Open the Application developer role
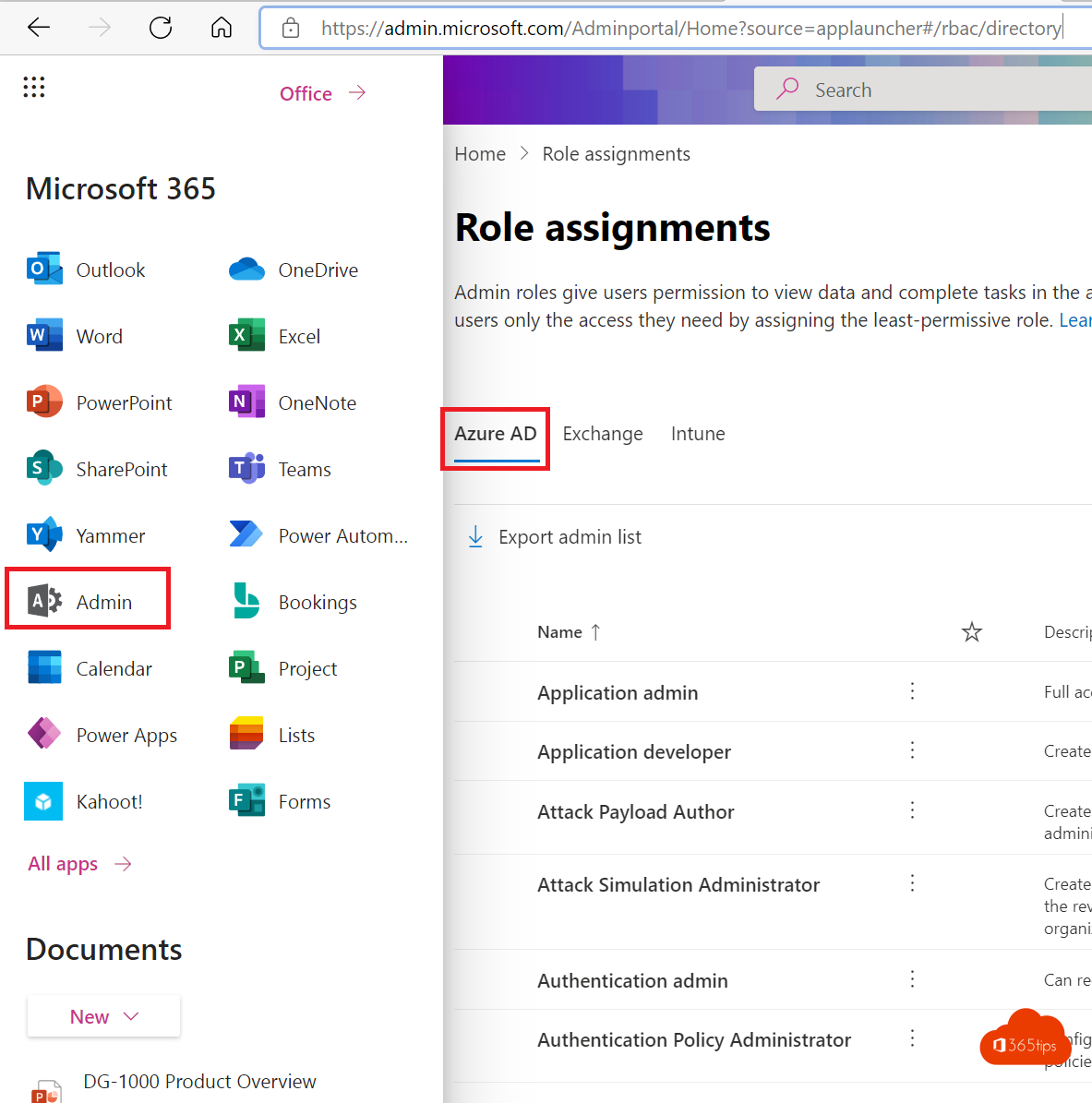The image size is (1092, 1103). 634,752
